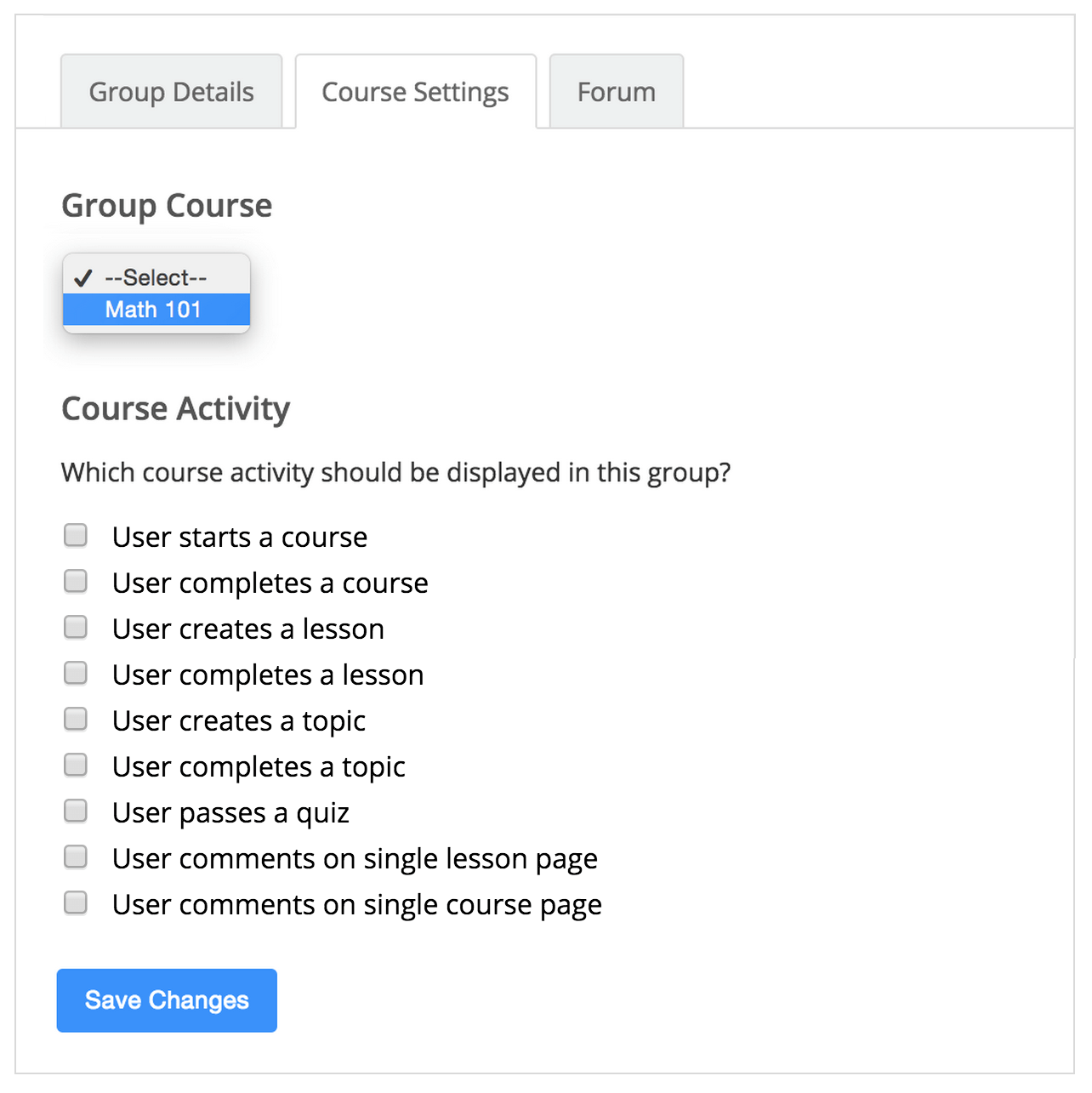Open the Forum tab
The width and height of the screenshot is (1092, 1093).
click(616, 92)
